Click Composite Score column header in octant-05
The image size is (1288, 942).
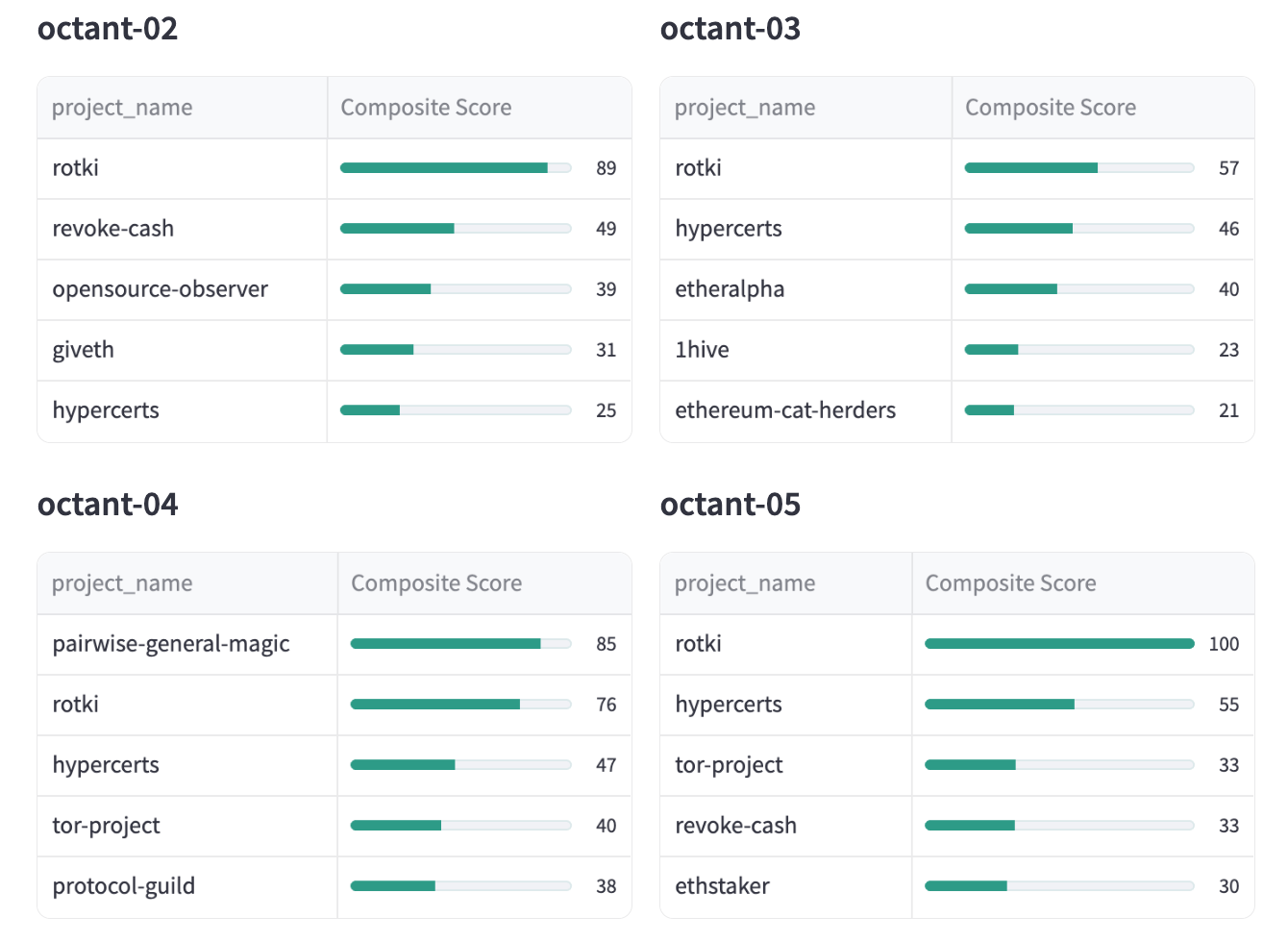point(1010,583)
